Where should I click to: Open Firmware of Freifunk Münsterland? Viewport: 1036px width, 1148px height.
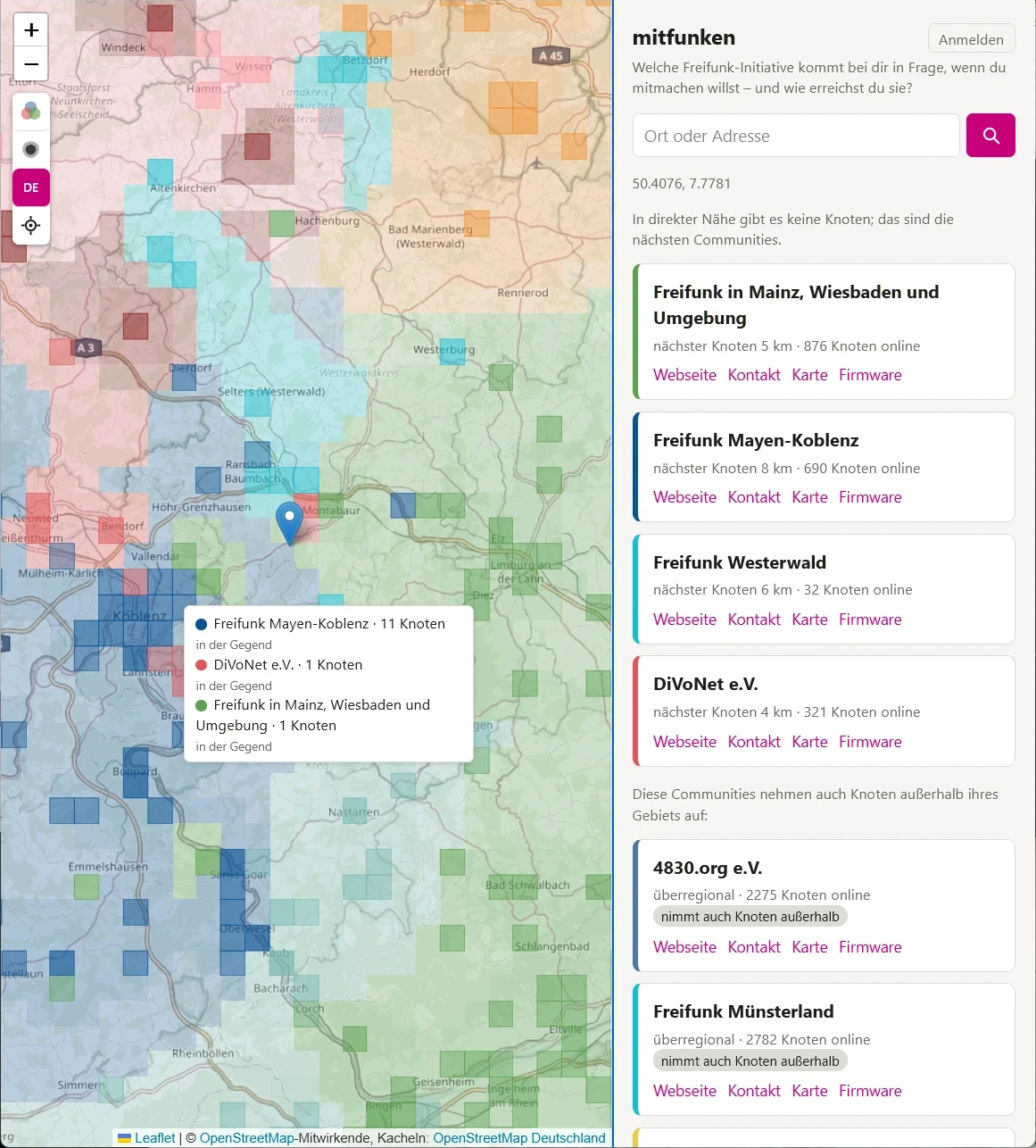(870, 1091)
